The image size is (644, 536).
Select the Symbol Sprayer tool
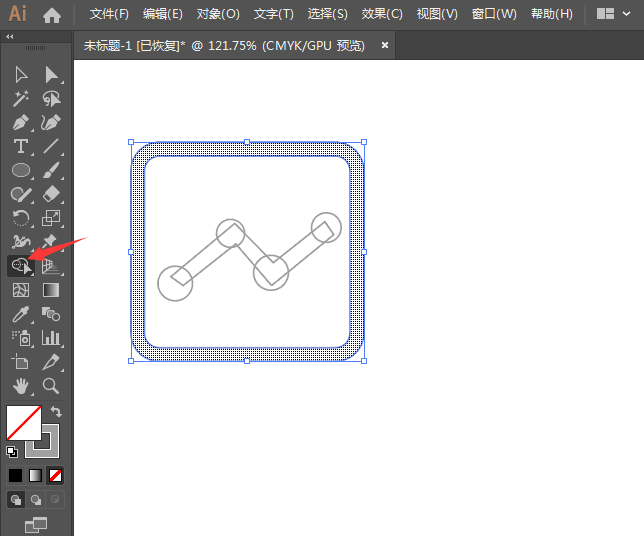[x=21, y=338]
